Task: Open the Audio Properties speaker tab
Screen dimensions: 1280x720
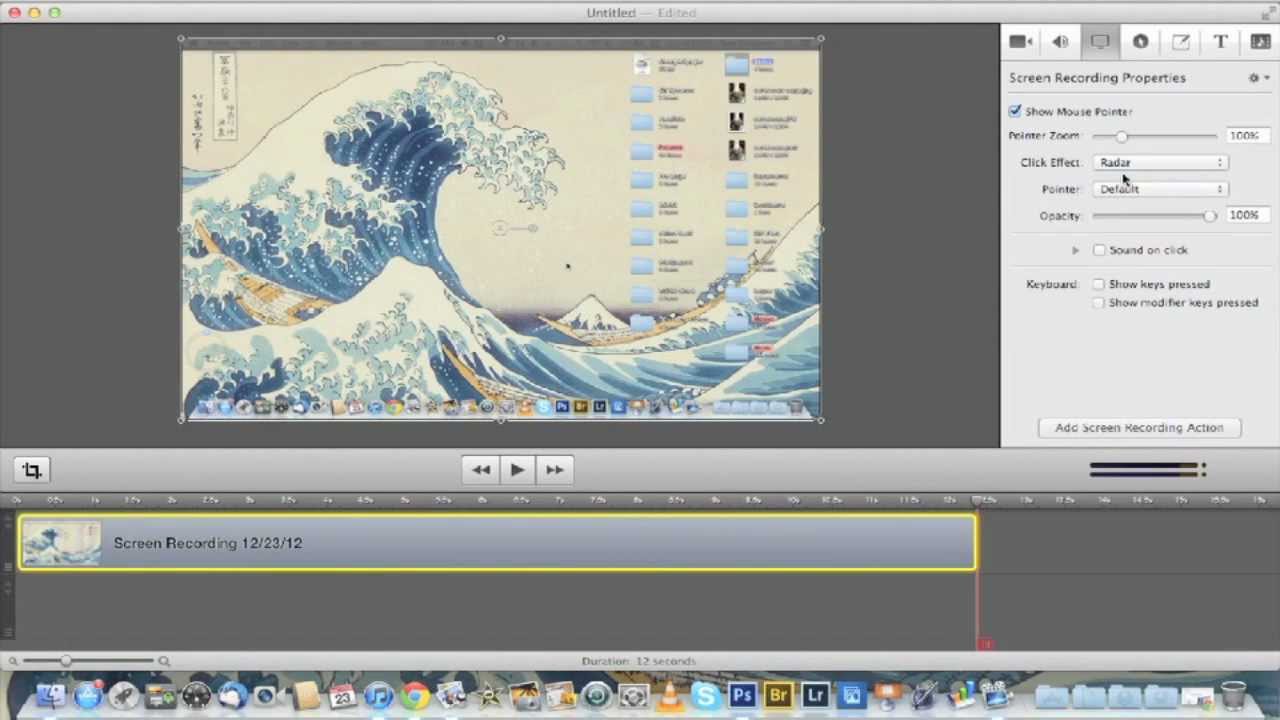Action: pos(1060,41)
